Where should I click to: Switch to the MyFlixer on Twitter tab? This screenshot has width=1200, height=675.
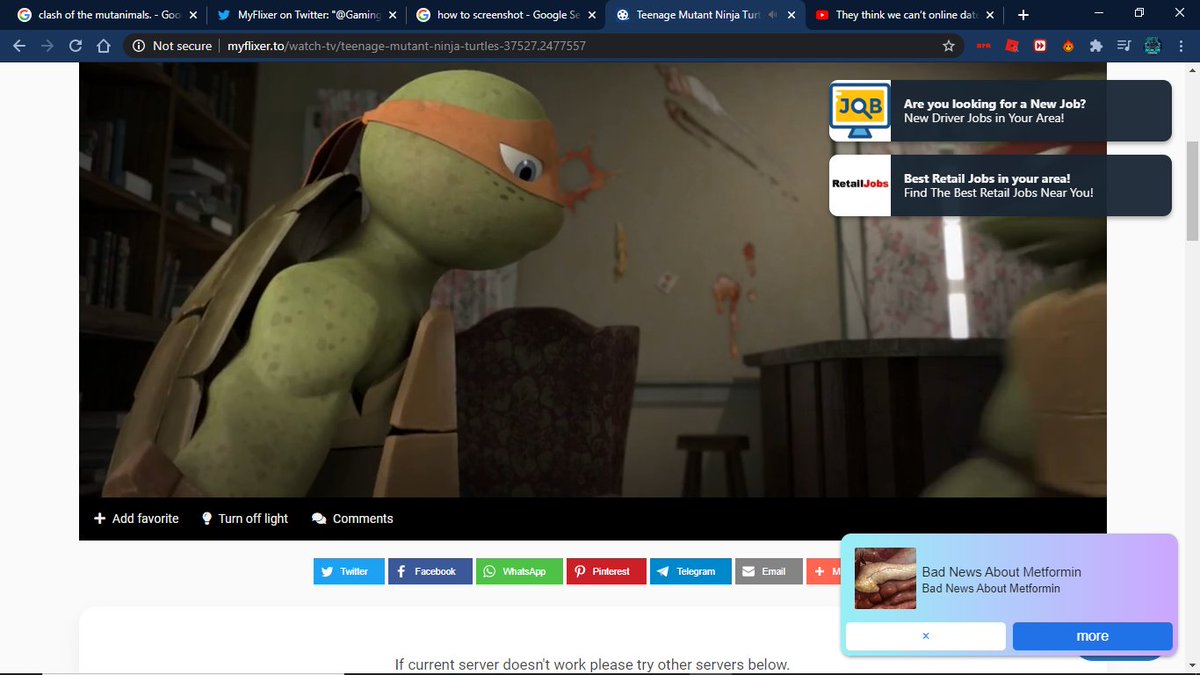click(306, 15)
